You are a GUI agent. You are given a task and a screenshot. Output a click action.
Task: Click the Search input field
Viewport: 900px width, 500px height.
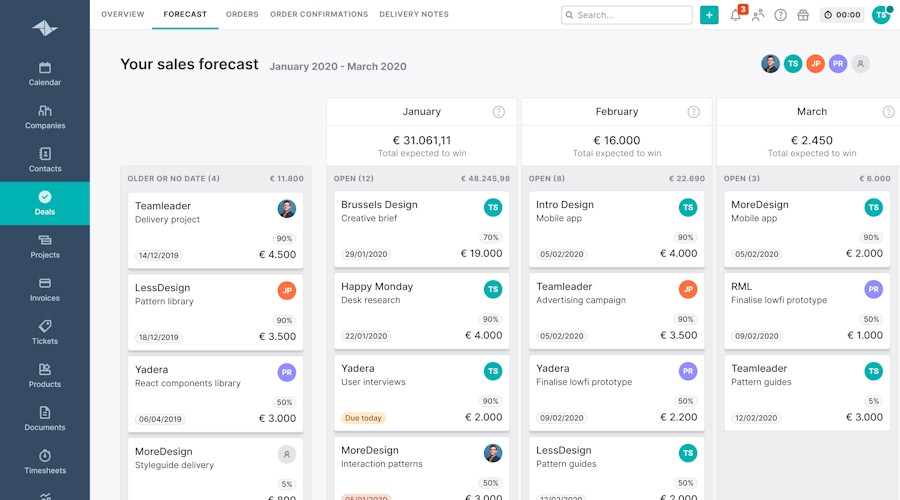(x=627, y=15)
